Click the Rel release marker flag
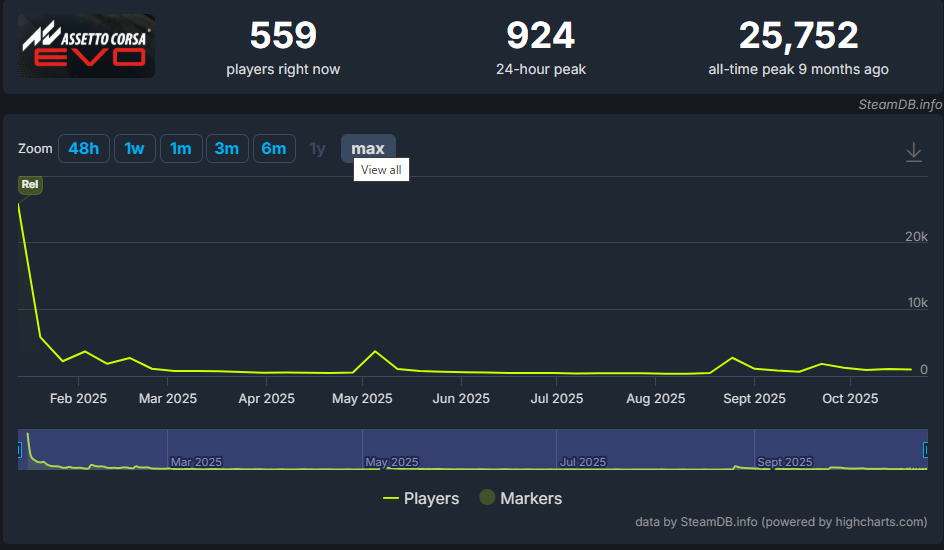 29,185
